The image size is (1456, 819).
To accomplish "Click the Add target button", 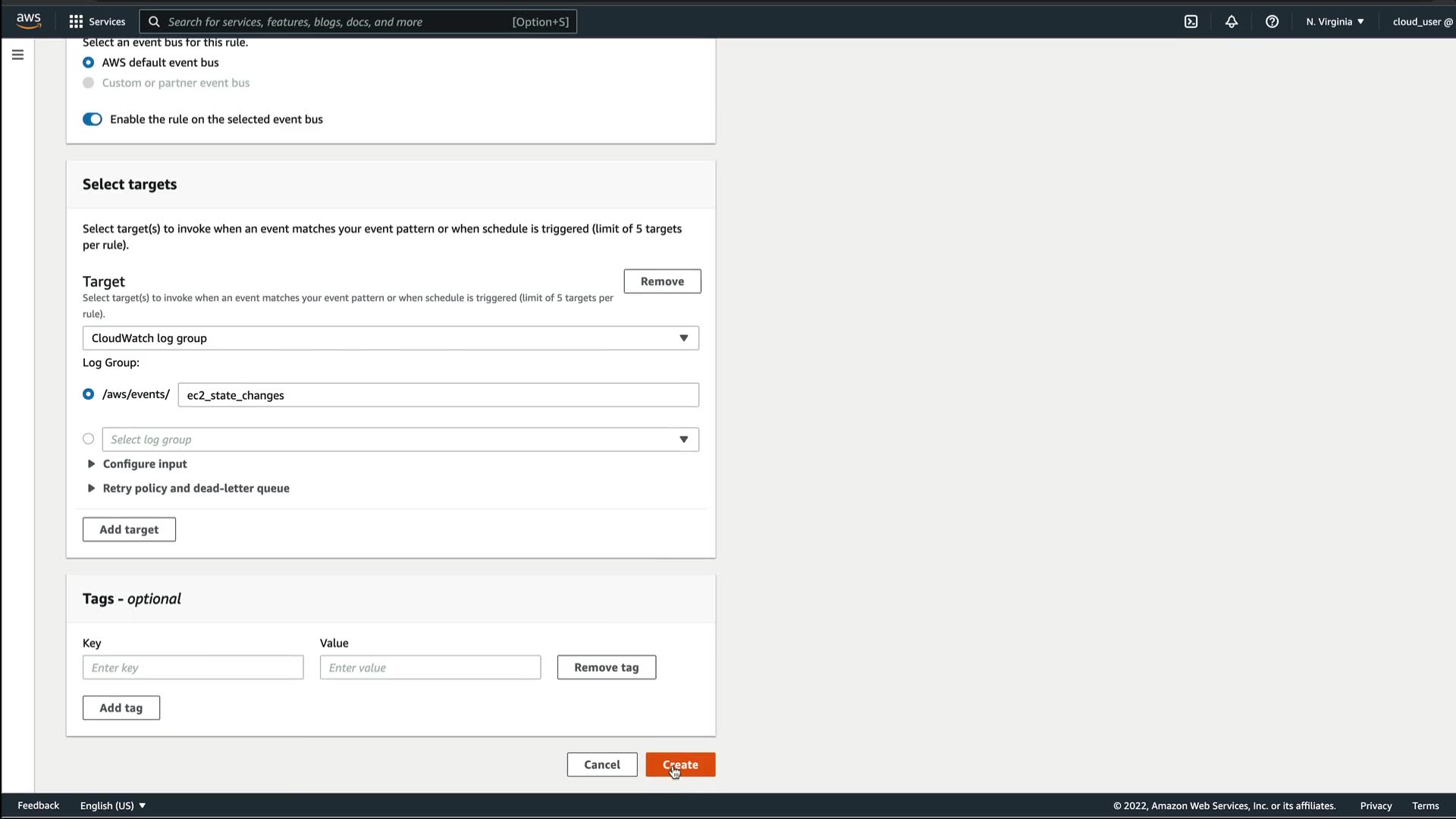I will pyautogui.click(x=129, y=529).
